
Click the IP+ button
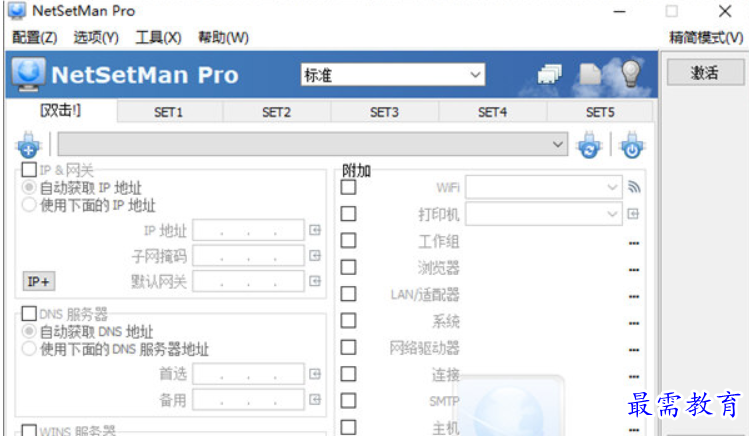coord(39,281)
